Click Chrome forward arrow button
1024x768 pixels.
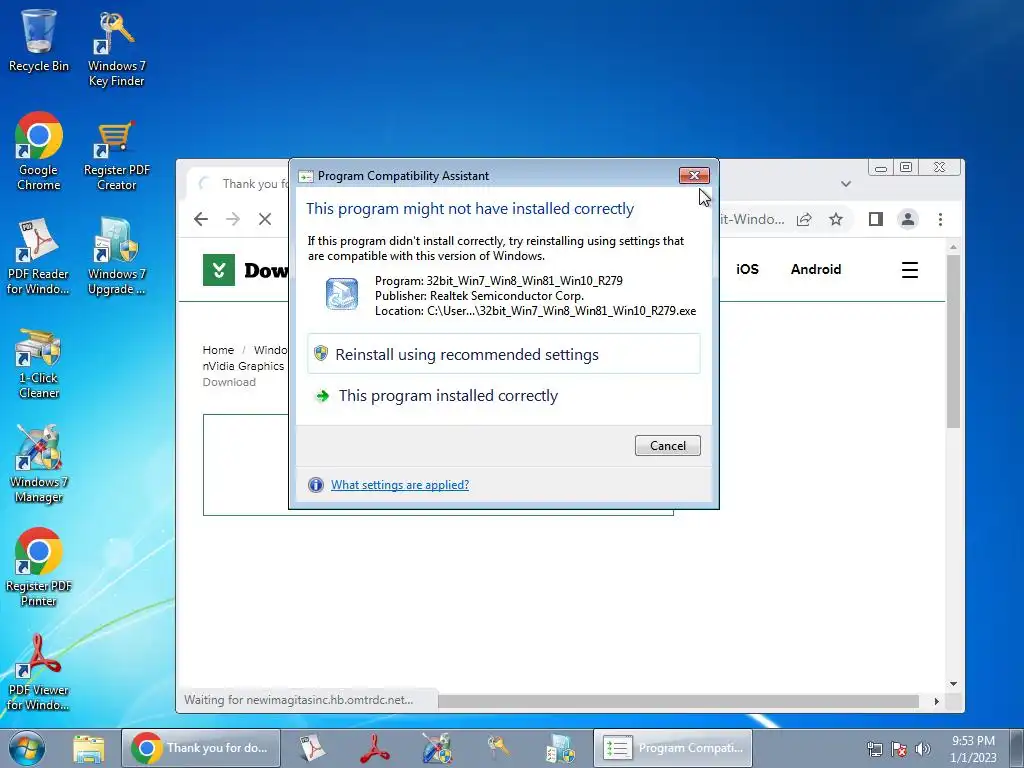pos(232,219)
